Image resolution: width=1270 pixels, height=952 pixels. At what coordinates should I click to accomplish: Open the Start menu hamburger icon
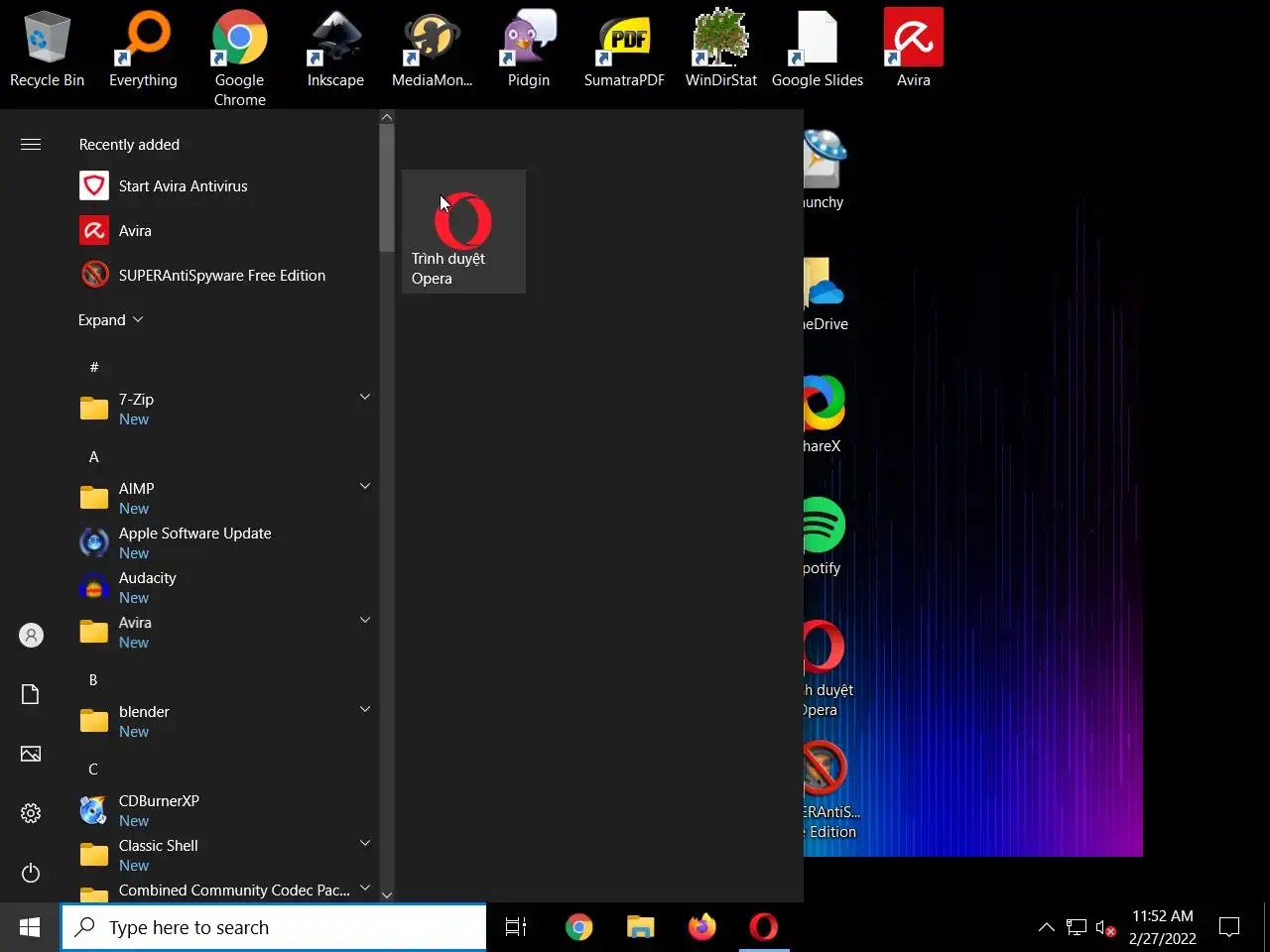(x=31, y=145)
